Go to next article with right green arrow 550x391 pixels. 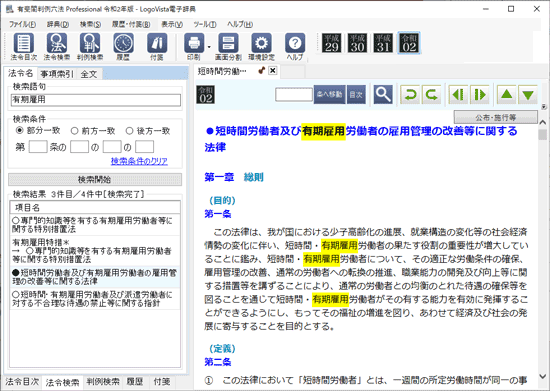(x=479, y=94)
